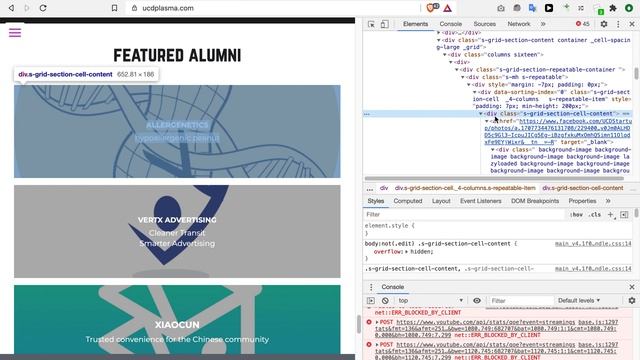Open the puzzle-piece Extensions menu
640x360 pixels.
click(613, 8)
